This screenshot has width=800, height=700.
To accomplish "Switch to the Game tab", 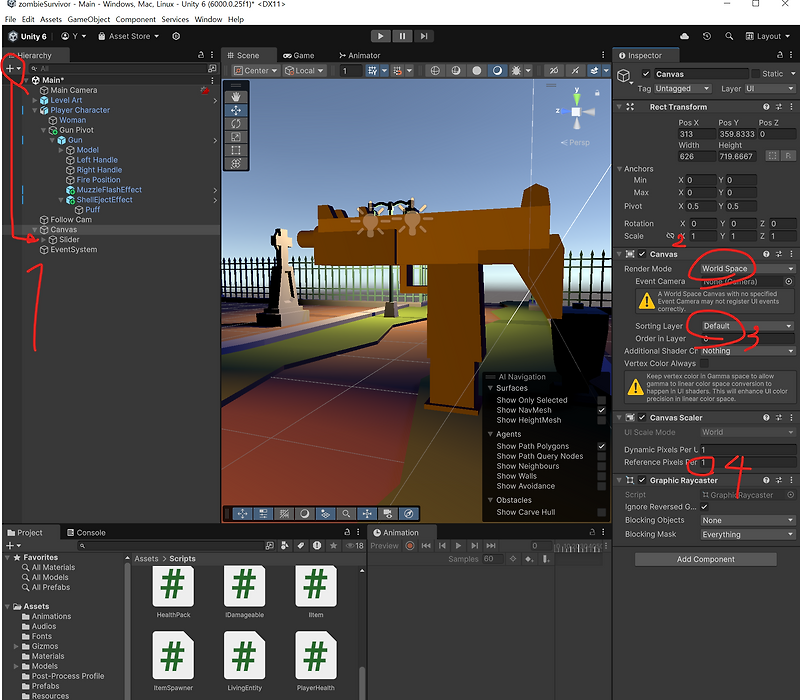I will [x=298, y=55].
